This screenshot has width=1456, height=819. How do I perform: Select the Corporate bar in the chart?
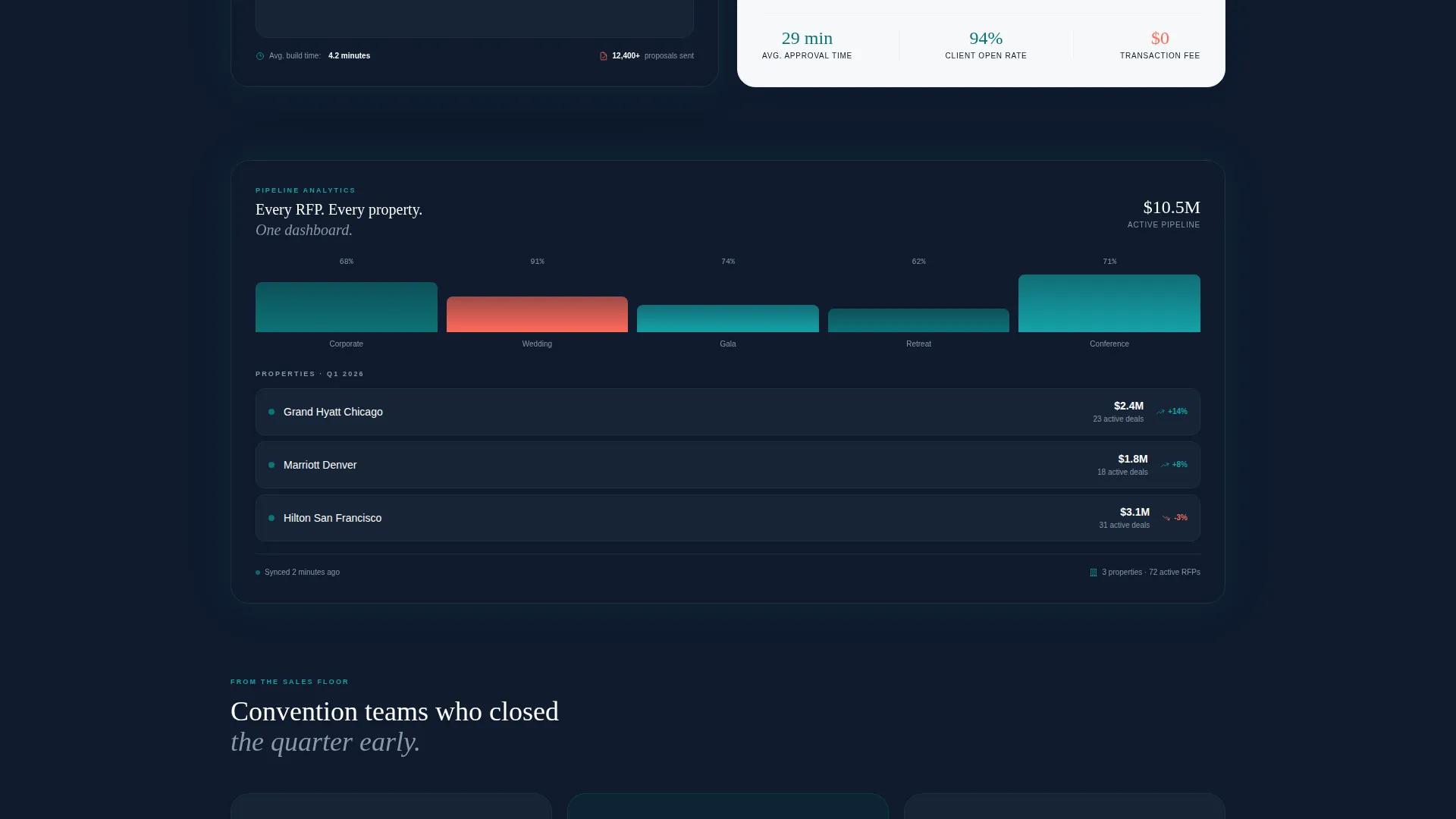tap(347, 307)
